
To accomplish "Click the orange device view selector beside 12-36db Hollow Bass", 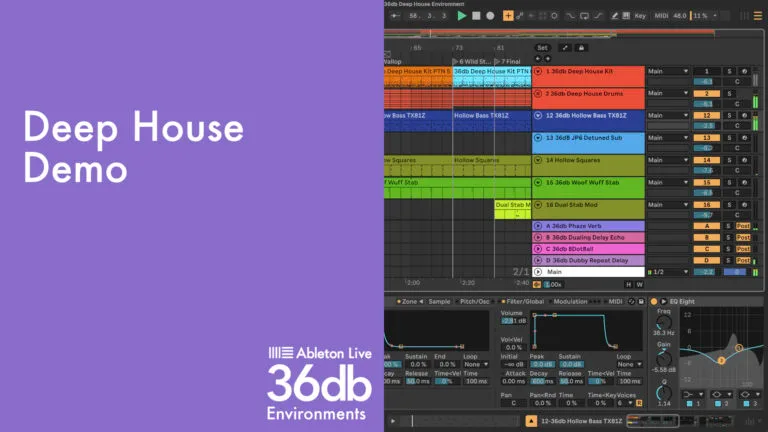I will coord(531,421).
